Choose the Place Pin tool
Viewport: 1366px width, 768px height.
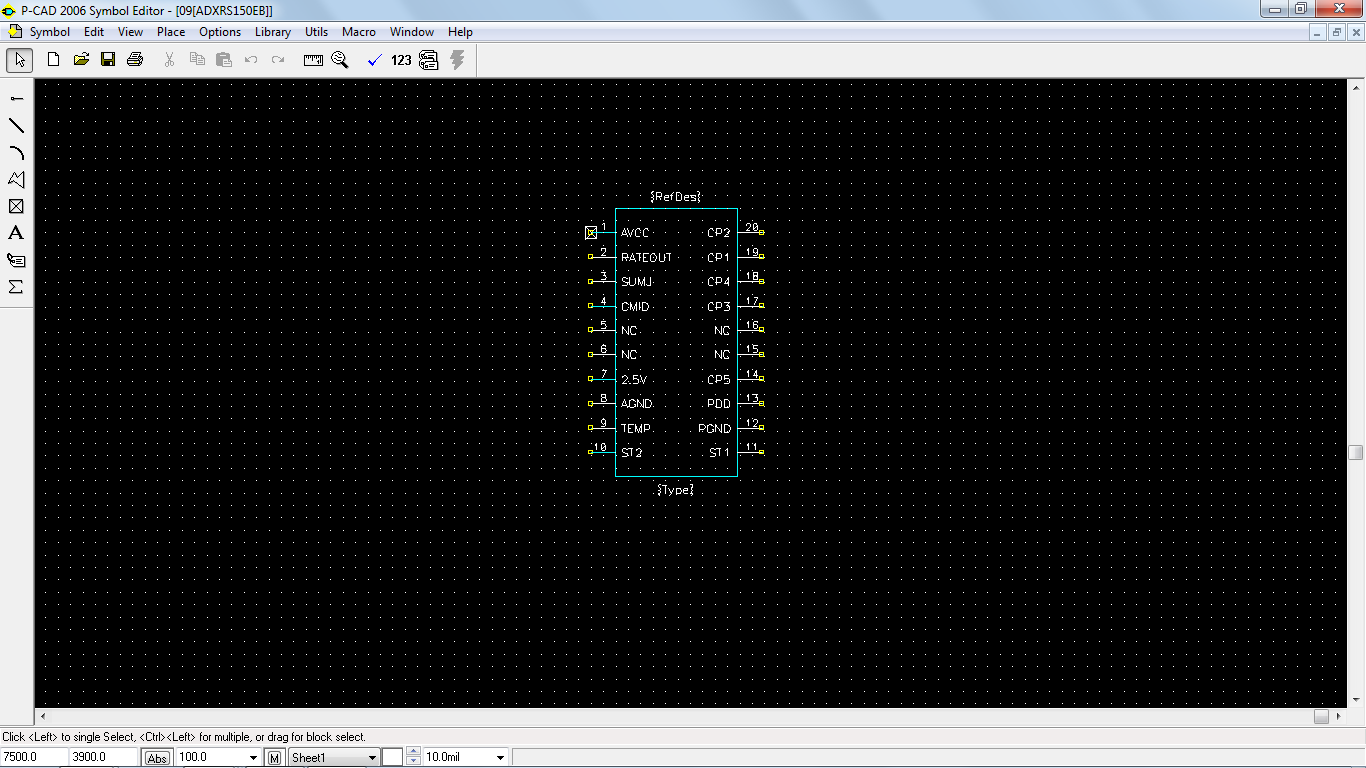16,98
